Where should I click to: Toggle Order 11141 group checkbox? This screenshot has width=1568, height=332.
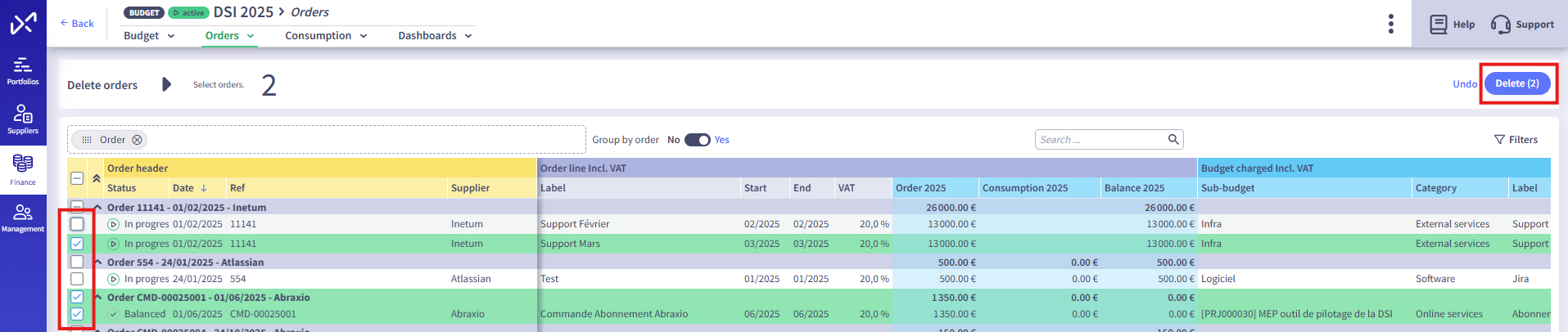(77, 206)
